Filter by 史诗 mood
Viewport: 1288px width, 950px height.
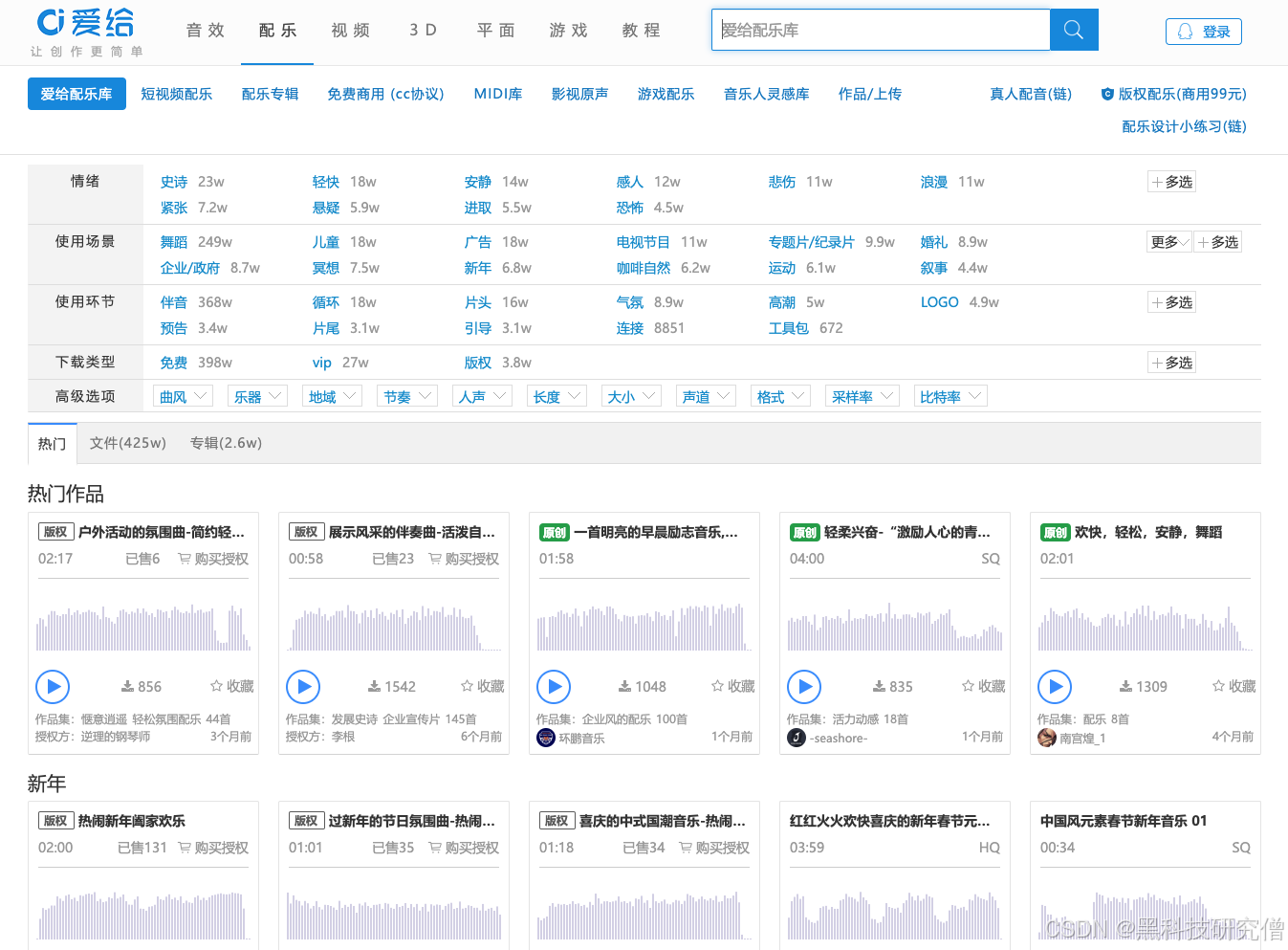click(174, 182)
